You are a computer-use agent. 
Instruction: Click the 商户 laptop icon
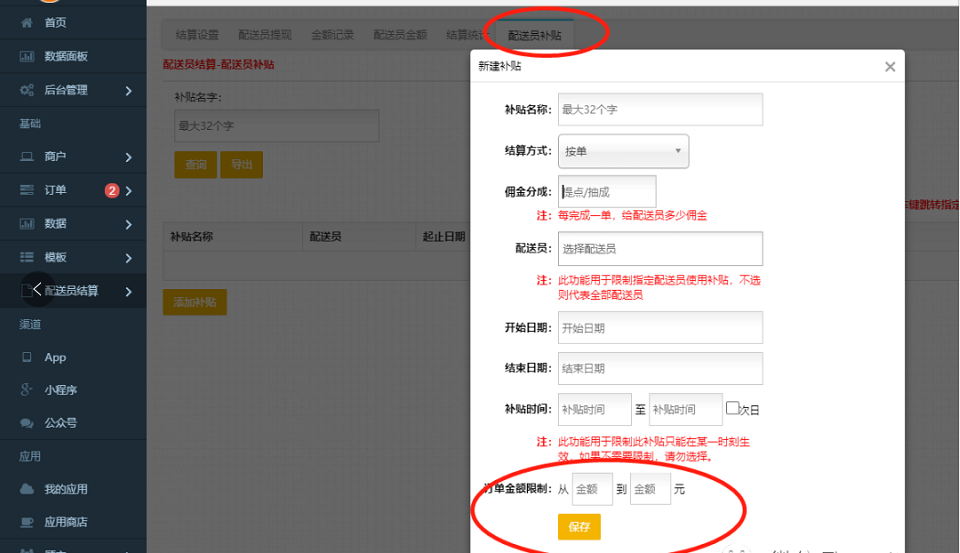(x=26, y=157)
